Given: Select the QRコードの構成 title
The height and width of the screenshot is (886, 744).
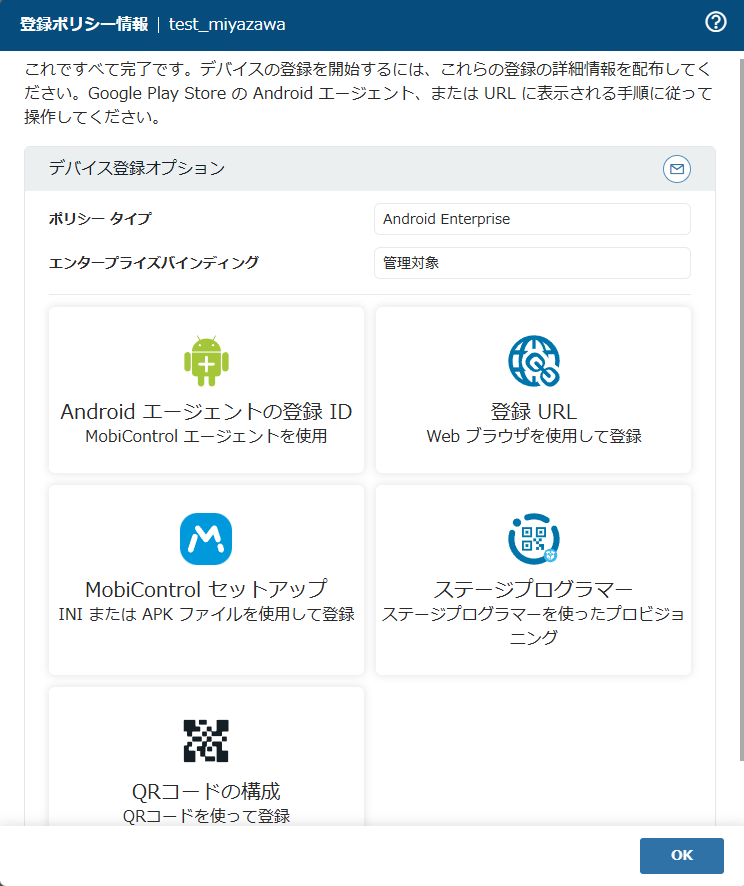Looking at the screenshot, I should [x=206, y=791].
